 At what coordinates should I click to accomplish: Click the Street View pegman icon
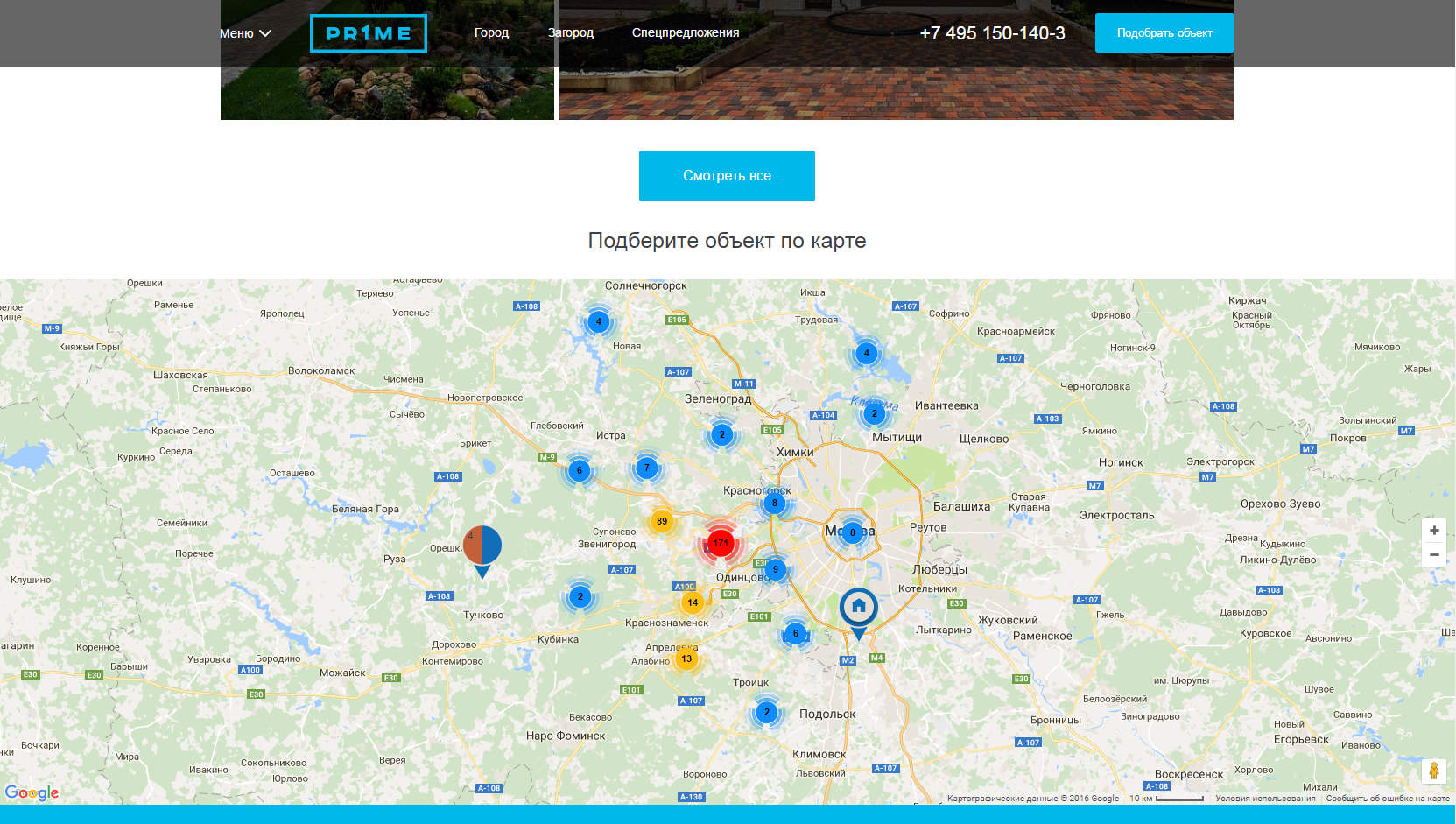click(x=1434, y=771)
